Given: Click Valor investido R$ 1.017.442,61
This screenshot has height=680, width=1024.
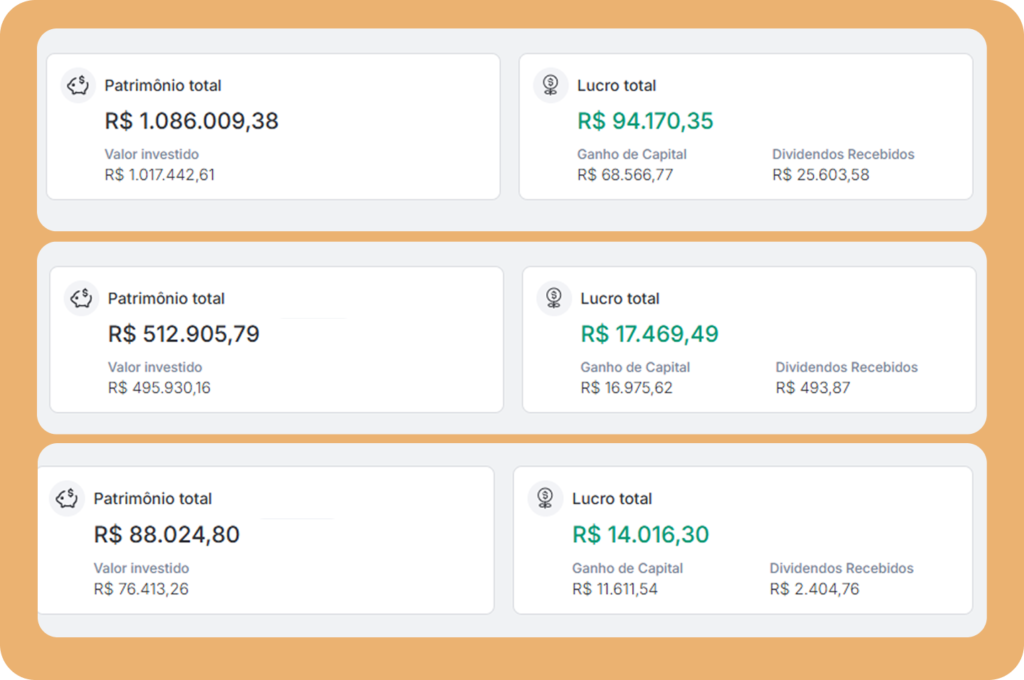Looking at the screenshot, I should click(x=159, y=174).
